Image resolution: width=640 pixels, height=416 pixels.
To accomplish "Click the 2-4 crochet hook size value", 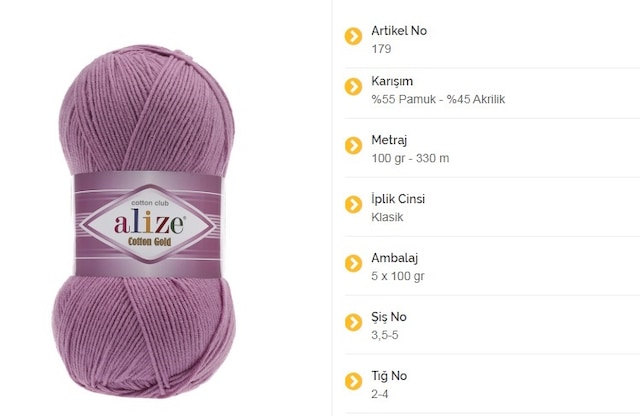I will (x=380, y=394).
